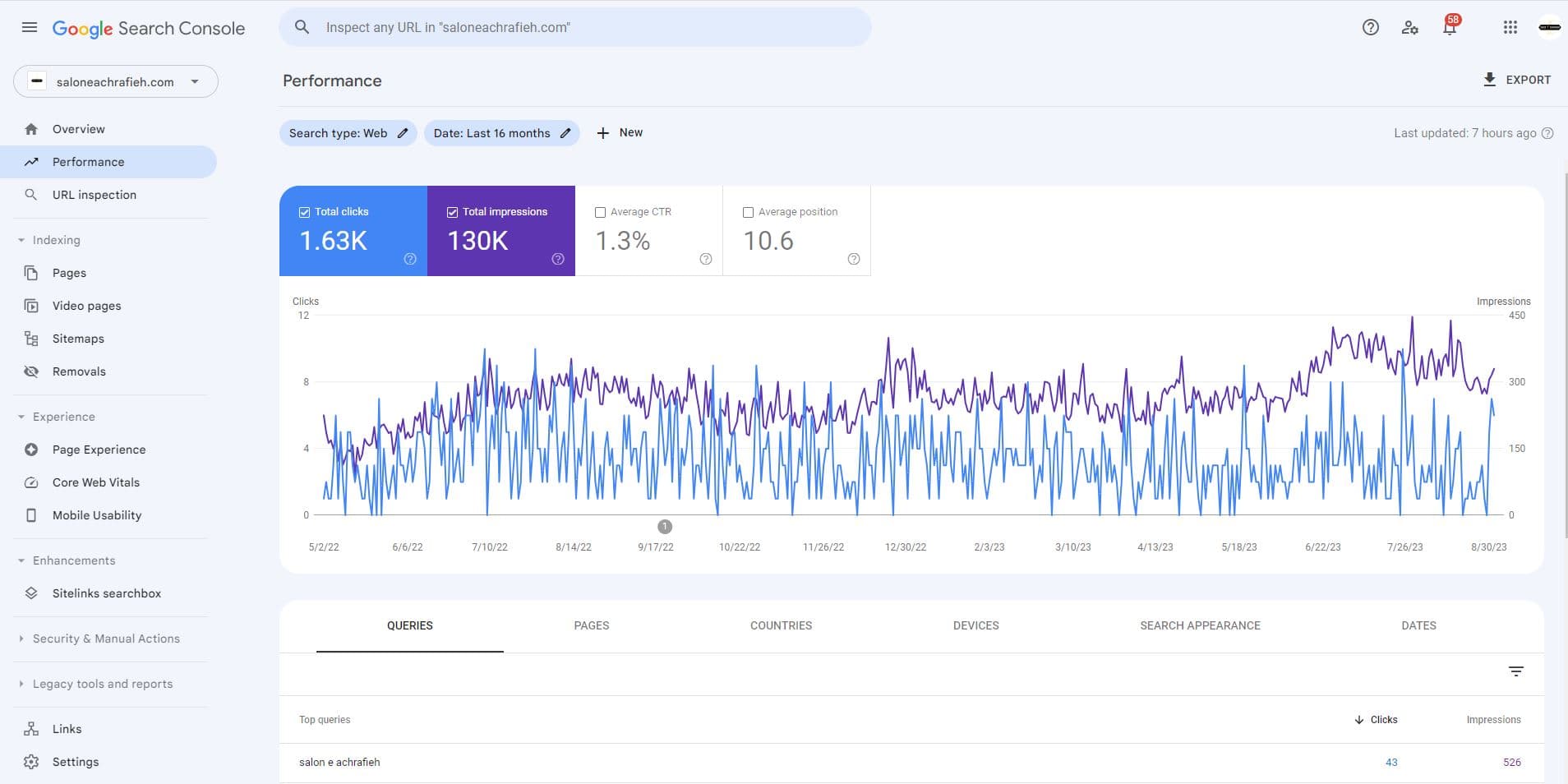Open manage users and settings icon

click(x=1410, y=28)
